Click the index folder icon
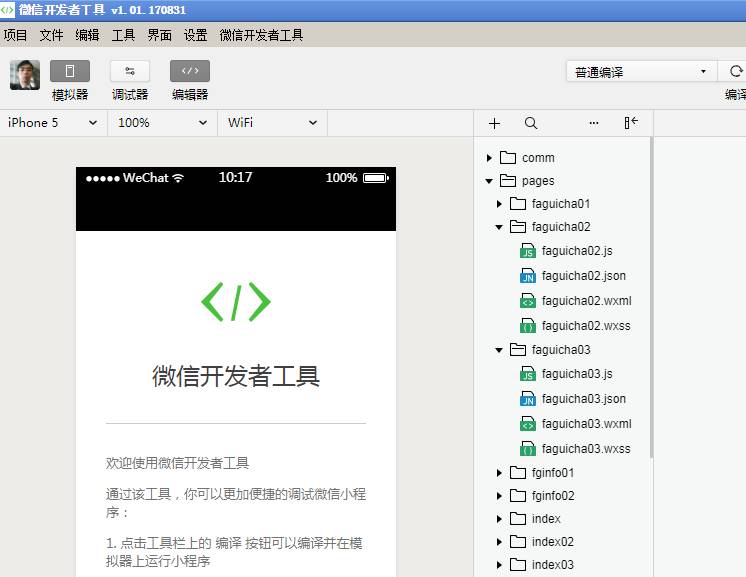This screenshot has height=577, width=746. tap(518, 518)
